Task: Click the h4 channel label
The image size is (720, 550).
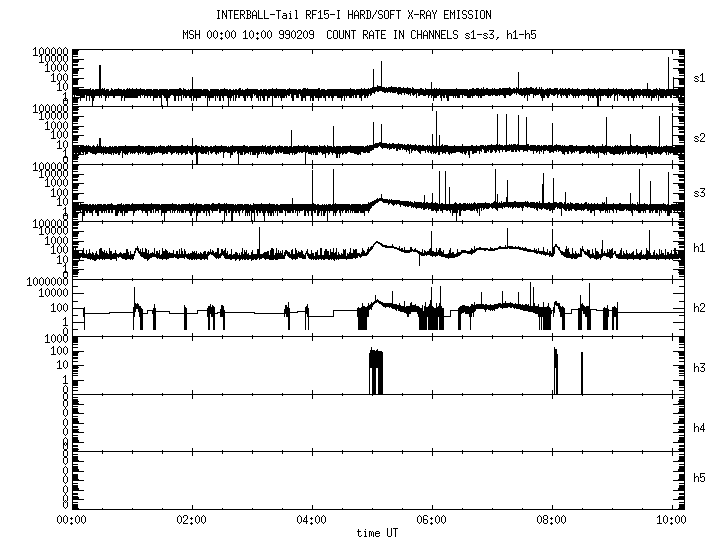Action: coord(699,428)
